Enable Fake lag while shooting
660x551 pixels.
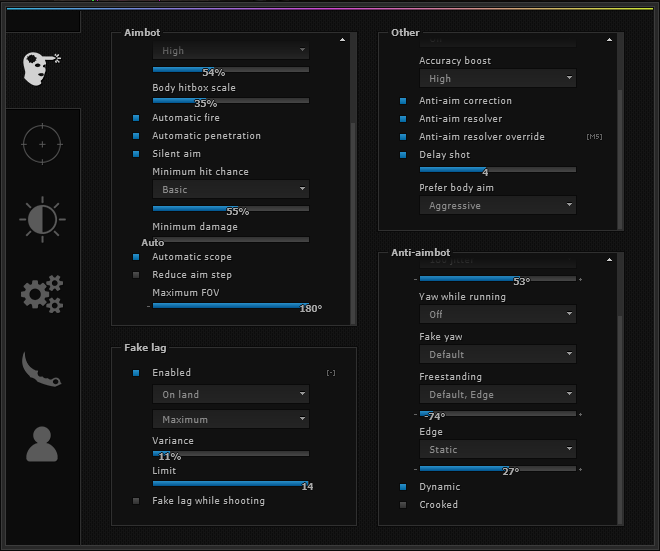(x=136, y=501)
